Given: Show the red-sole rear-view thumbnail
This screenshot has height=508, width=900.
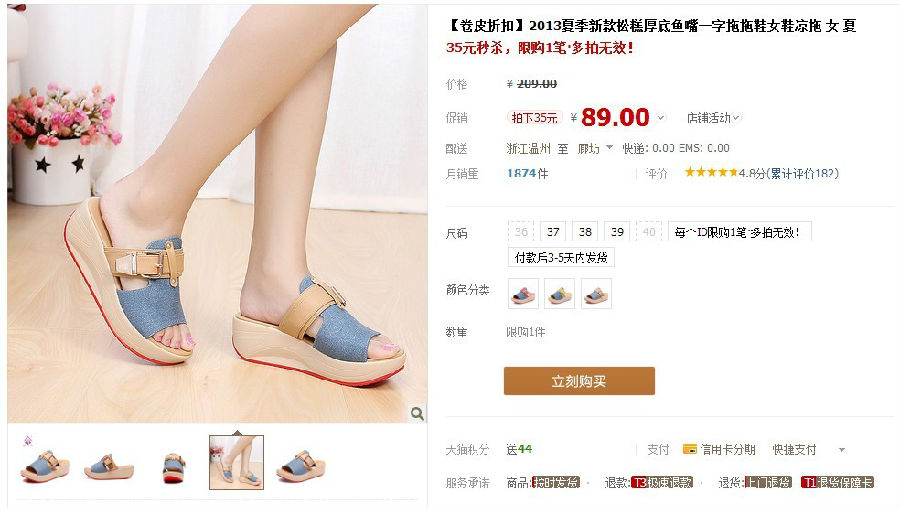Looking at the screenshot, I should click(174, 467).
